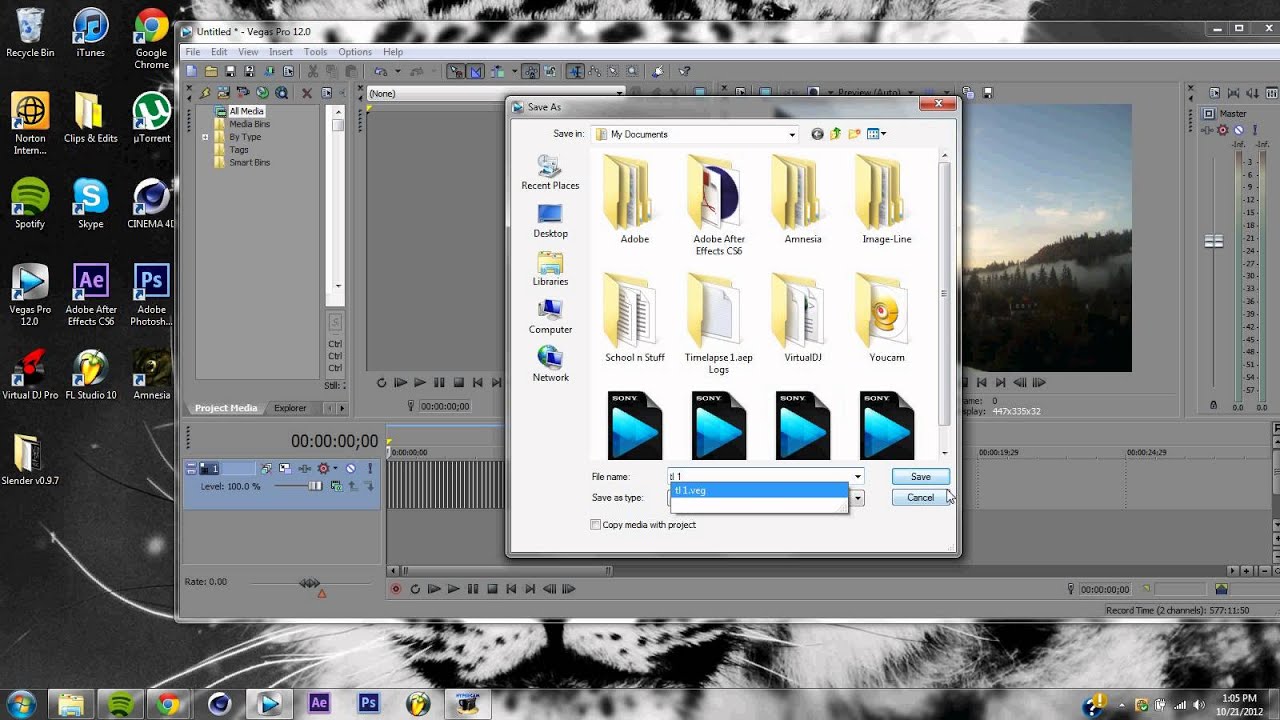Select the Image-Line folder
Screen dimensions: 1280x720
(x=887, y=199)
